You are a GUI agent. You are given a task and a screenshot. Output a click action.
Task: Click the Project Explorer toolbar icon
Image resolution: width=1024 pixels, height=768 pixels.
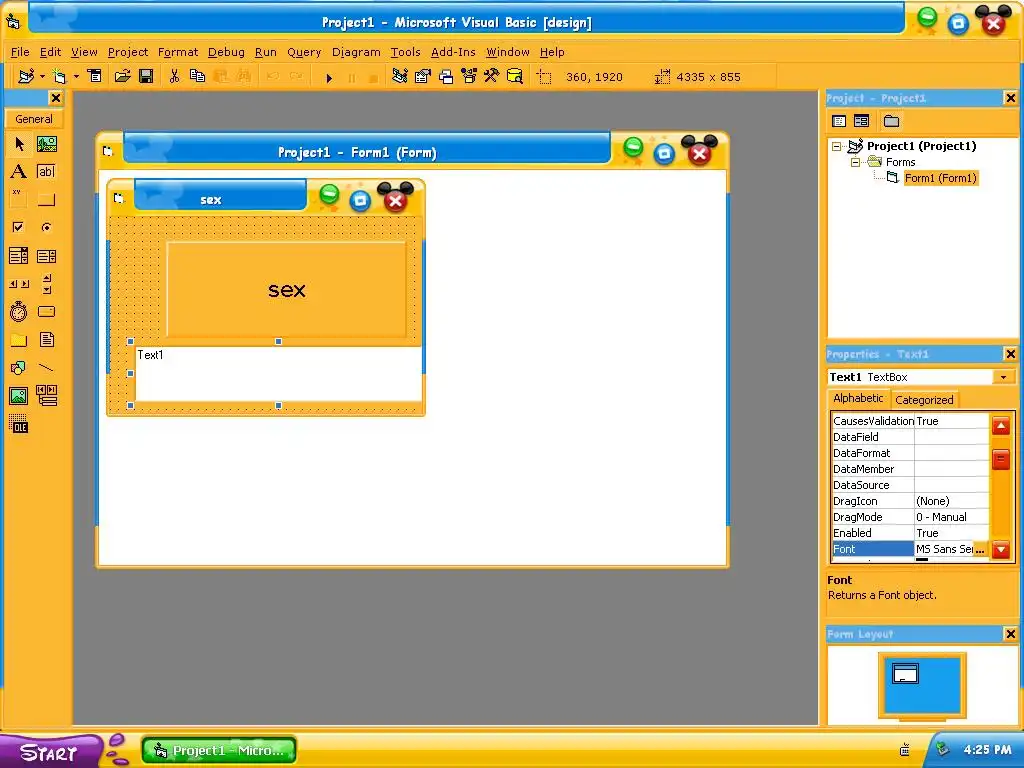[400, 76]
